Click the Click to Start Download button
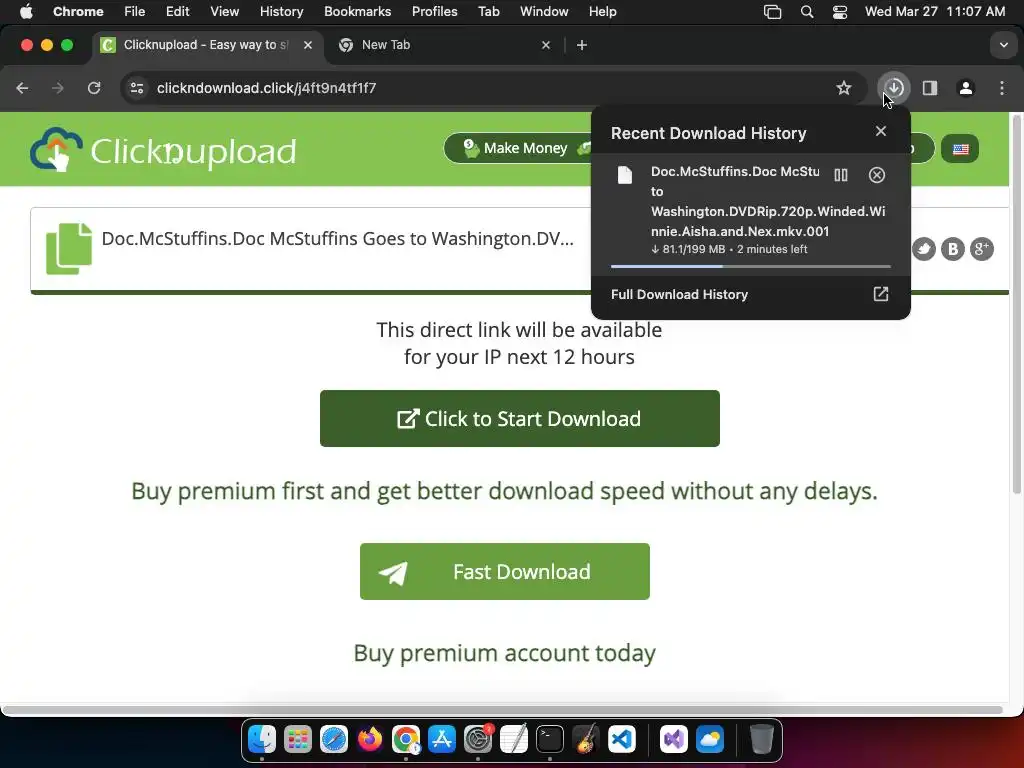This screenshot has height=768, width=1024. (x=520, y=419)
